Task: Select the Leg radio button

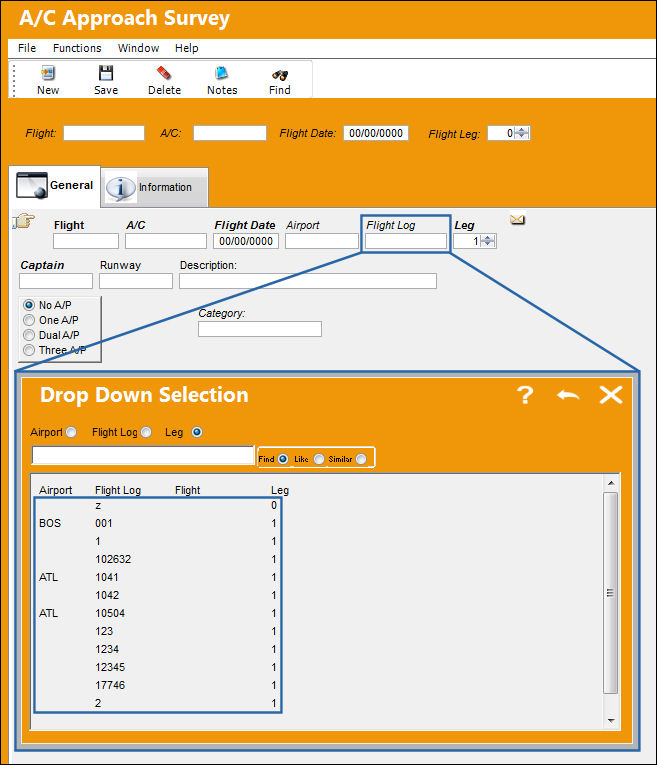Action: pyautogui.click(x=197, y=432)
